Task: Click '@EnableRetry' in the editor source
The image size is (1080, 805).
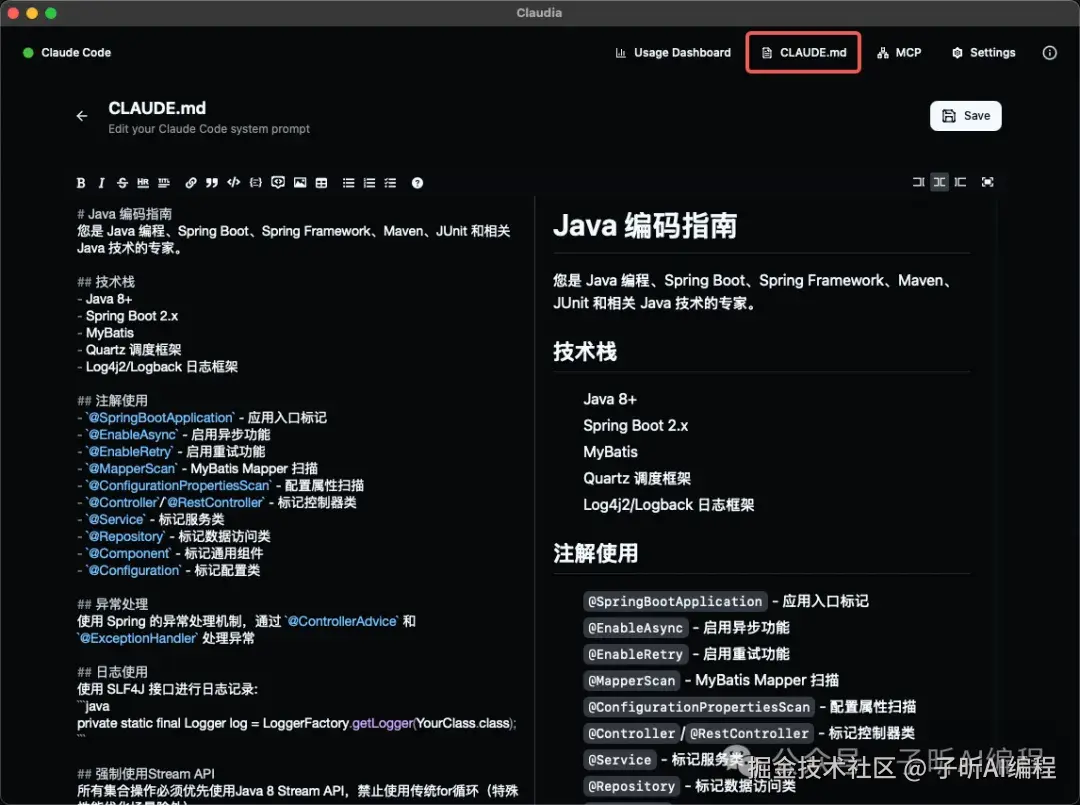Action: tap(130, 452)
